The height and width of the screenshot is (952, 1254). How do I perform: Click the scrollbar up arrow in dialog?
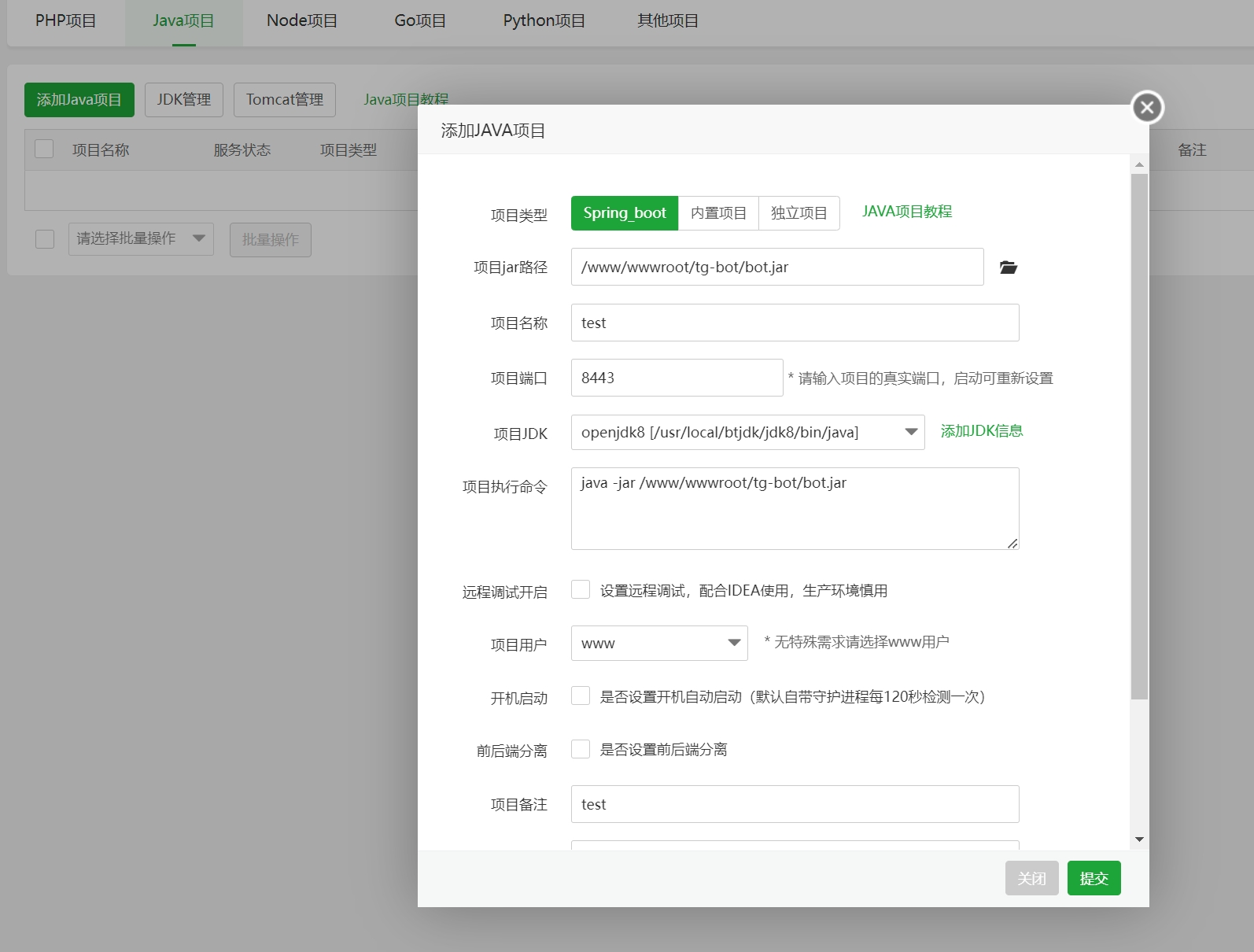point(1139,164)
